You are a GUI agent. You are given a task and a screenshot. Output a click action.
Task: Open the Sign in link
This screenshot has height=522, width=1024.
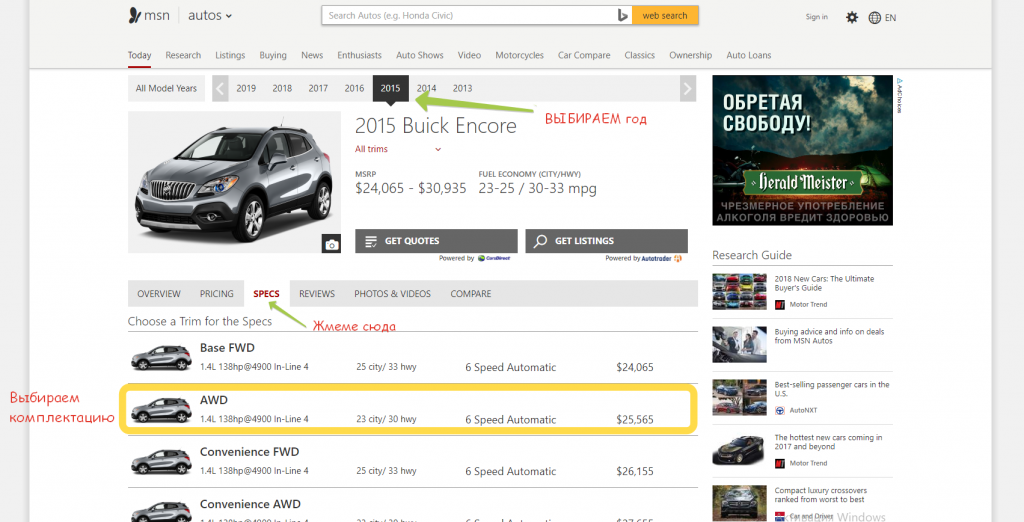click(x=816, y=17)
